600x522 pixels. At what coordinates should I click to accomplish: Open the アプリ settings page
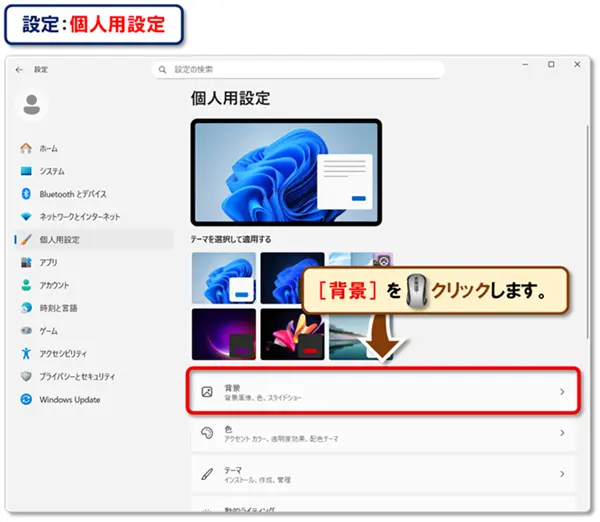click(x=93, y=263)
